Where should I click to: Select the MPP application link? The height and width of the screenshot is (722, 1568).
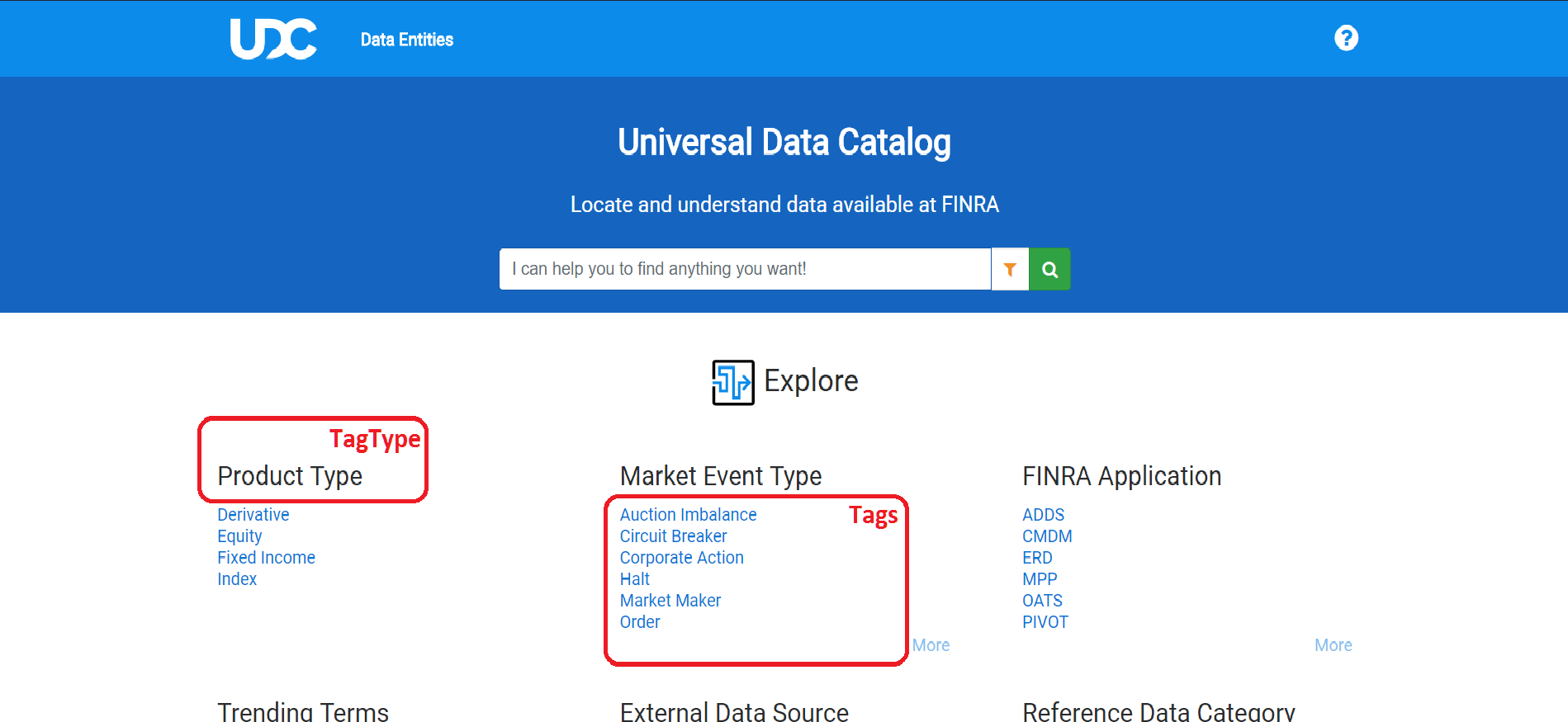coord(1040,579)
